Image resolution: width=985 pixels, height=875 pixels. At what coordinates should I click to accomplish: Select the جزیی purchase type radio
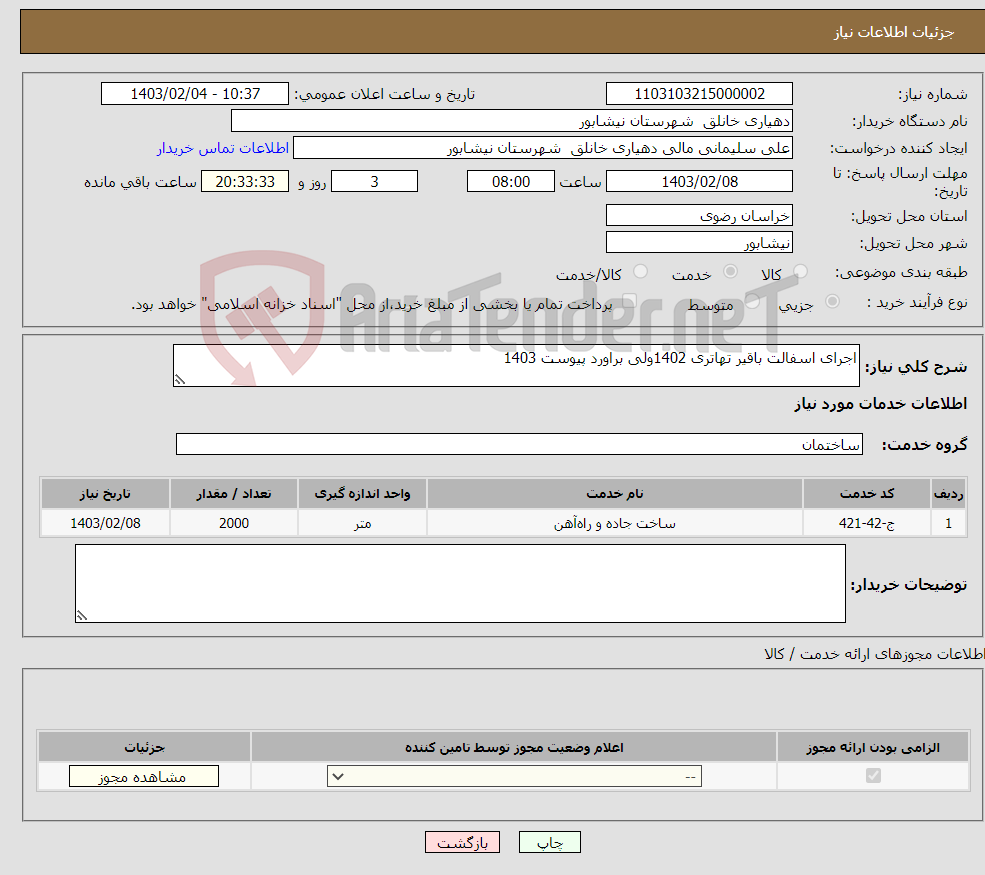832,302
